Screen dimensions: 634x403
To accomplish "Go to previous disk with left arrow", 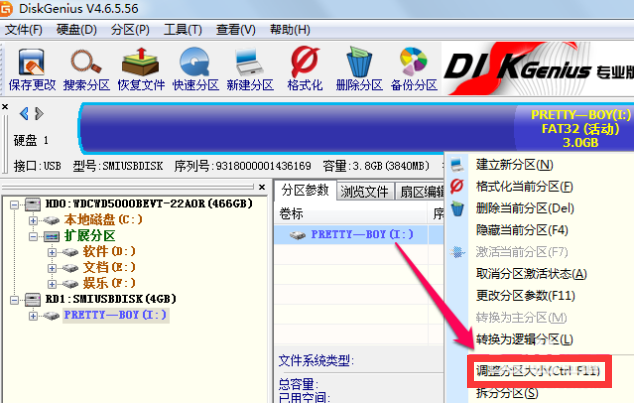I will tap(7, 108).
